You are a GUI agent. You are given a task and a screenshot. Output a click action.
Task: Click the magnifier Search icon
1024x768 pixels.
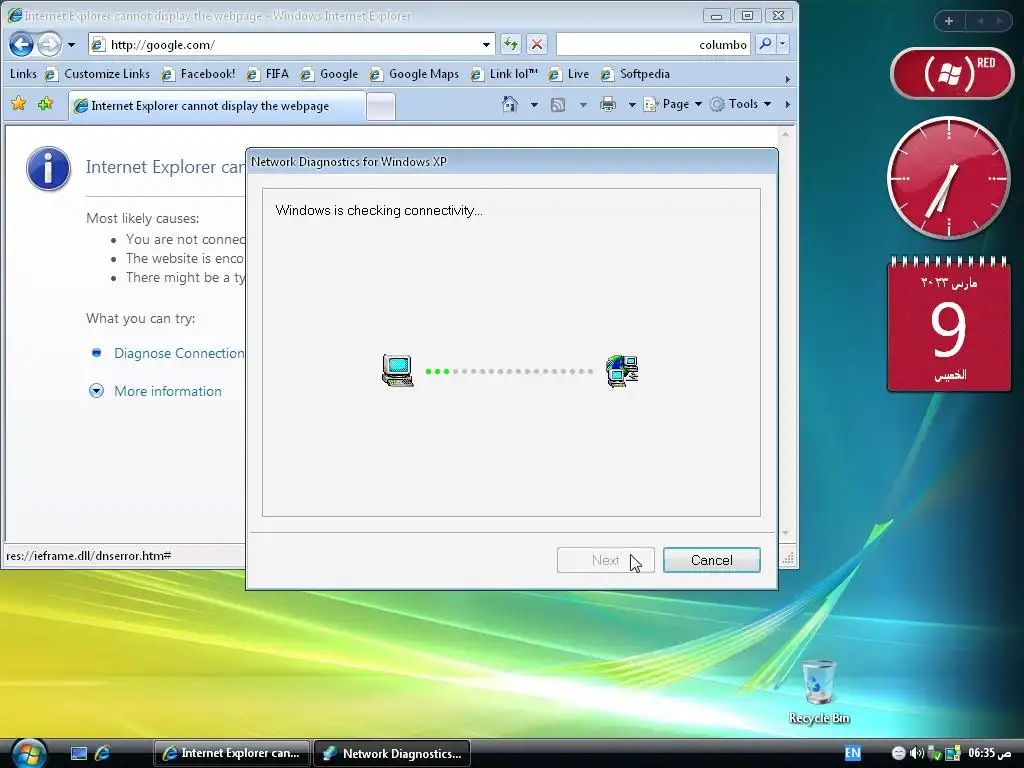[765, 44]
